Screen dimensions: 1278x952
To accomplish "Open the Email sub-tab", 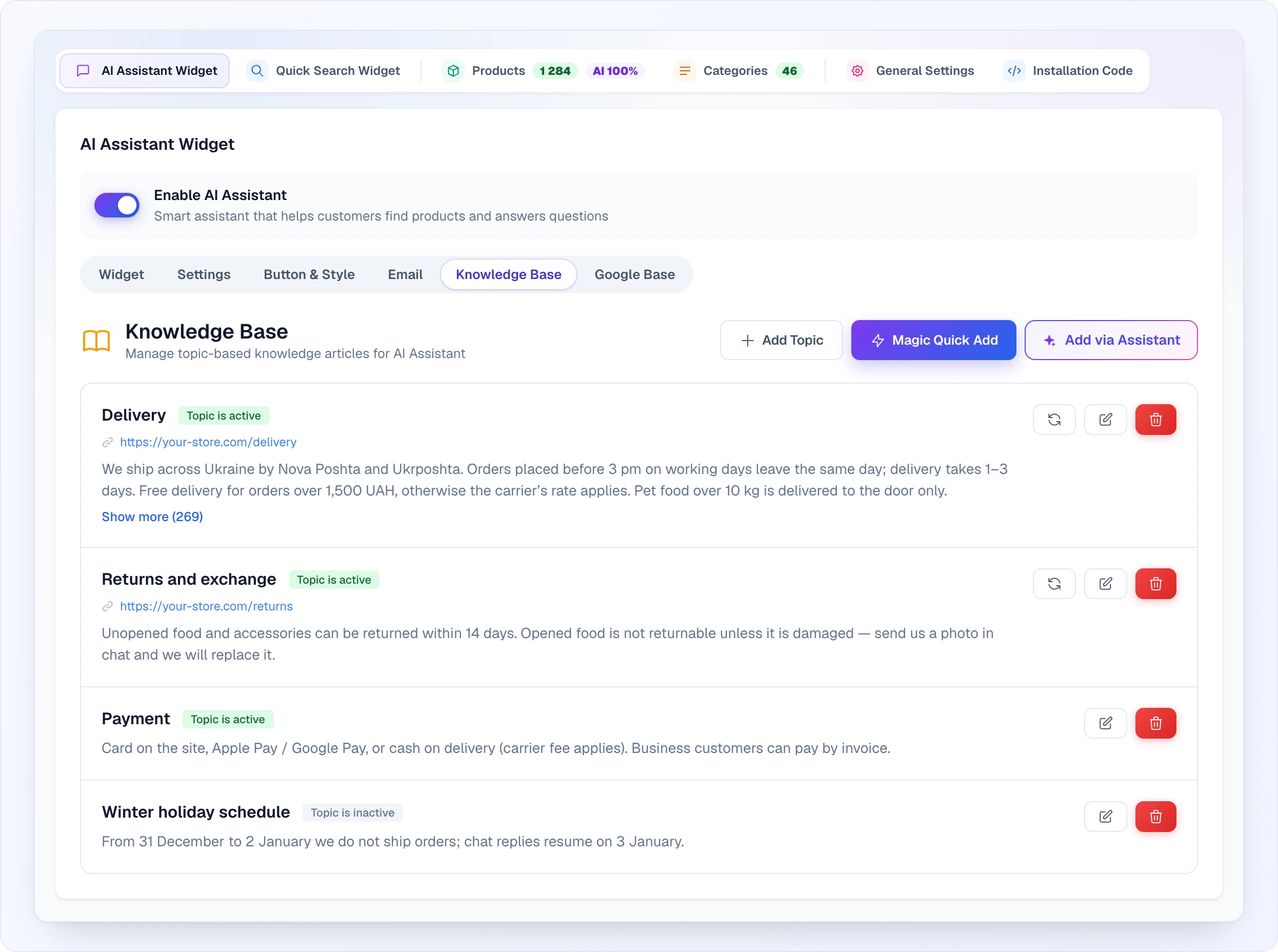I will coord(405,274).
